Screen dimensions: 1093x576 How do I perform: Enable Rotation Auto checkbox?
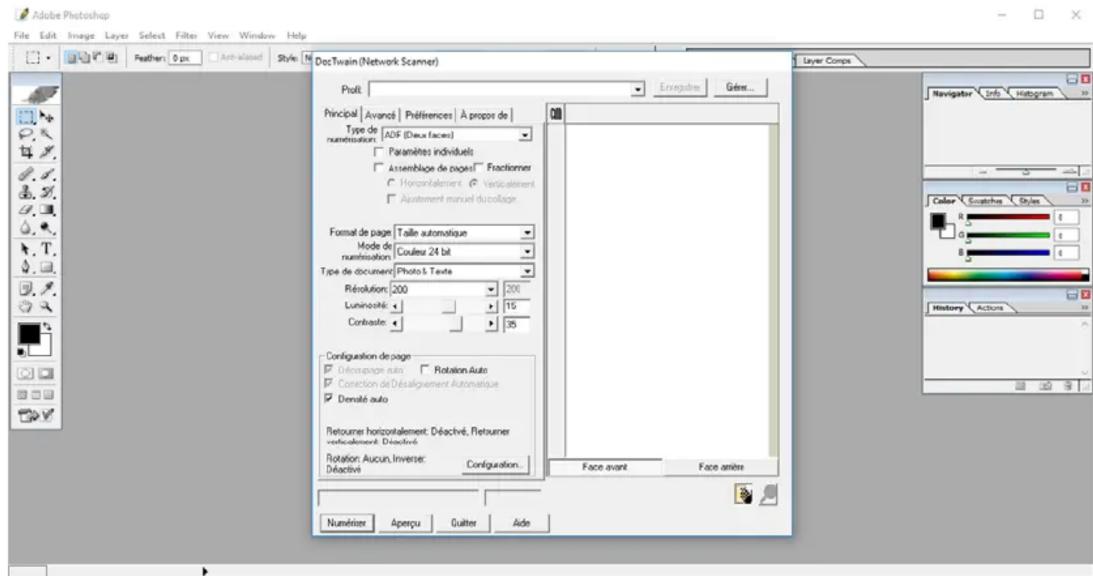pyautogui.click(x=425, y=370)
